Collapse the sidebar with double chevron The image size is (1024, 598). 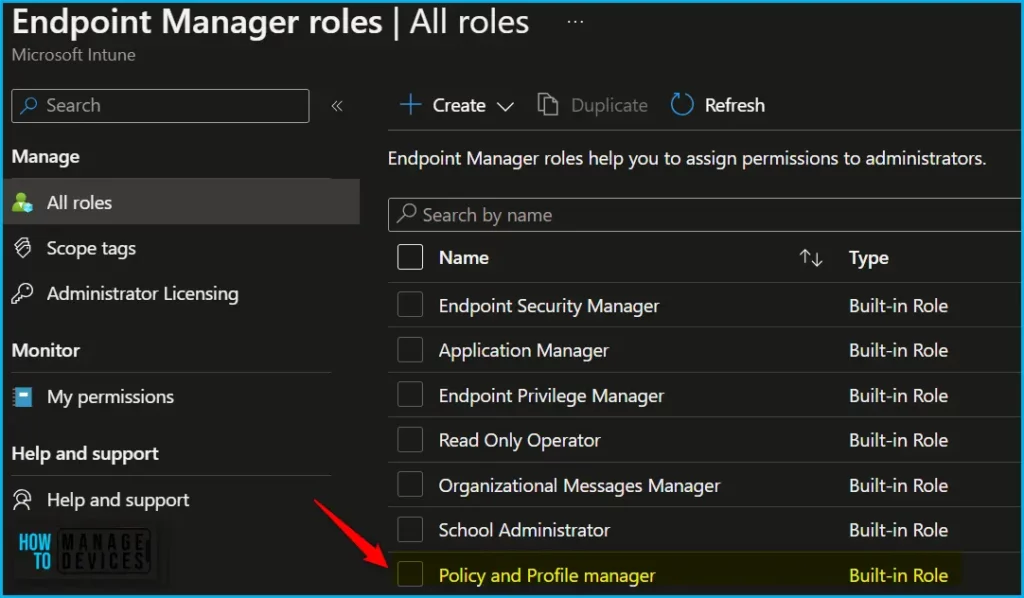pyautogui.click(x=337, y=106)
